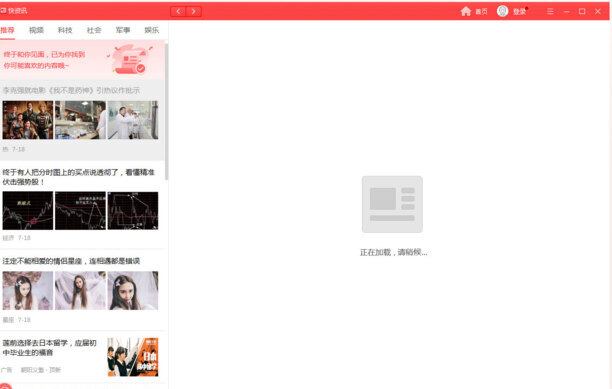Switch to the 娱乐 tab
Image resolution: width=612 pixels, height=389 pixels.
click(152, 30)
